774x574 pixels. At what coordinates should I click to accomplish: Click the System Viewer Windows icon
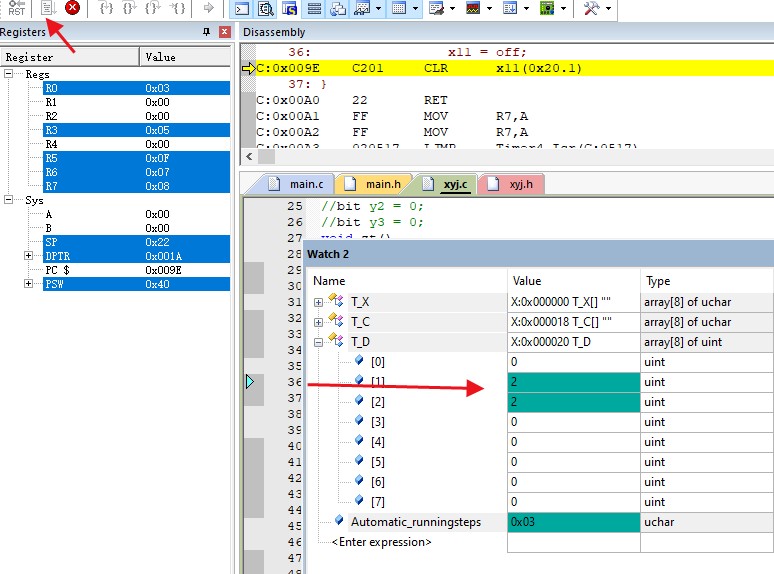[x=547, y=8]
